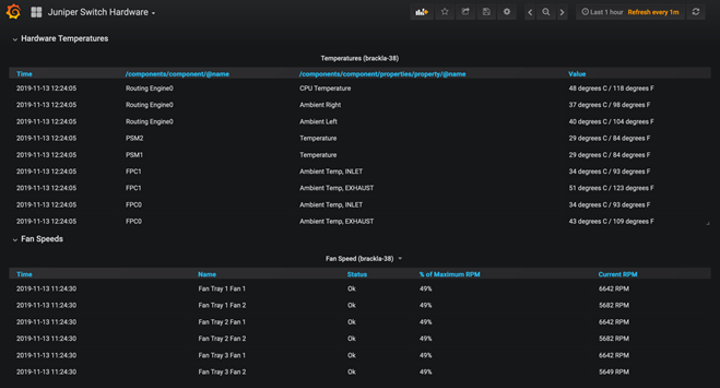Click Fan Tray 2 Fan 2 name cell
The width and height of the screenshot is (720, 388).
coord(222,339)
